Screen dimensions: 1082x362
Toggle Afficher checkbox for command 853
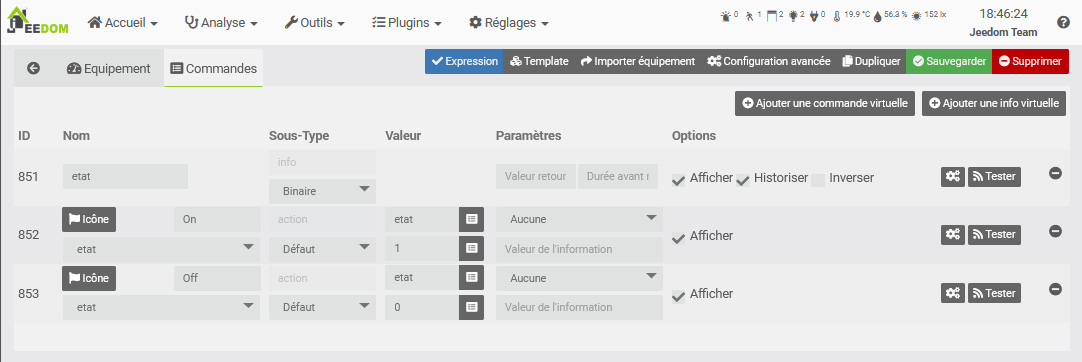[679, 295]
